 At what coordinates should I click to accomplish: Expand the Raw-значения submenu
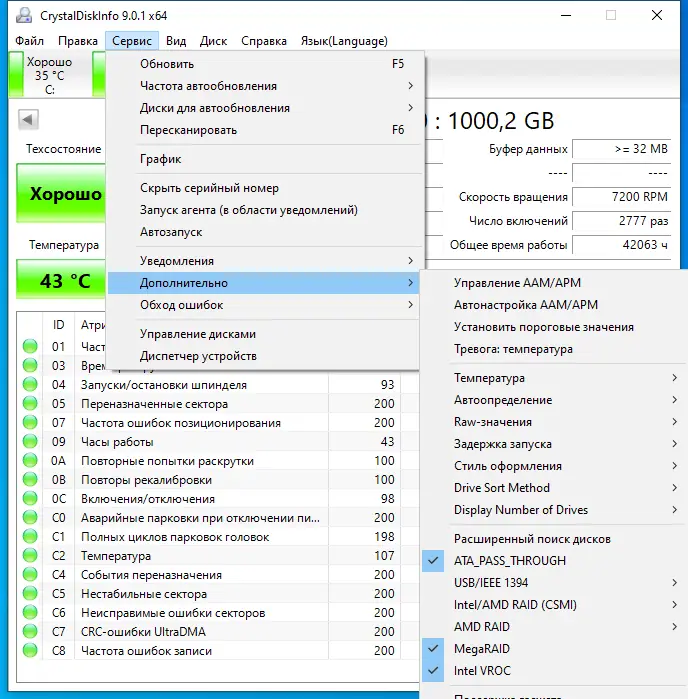click(x=553, y=422)
